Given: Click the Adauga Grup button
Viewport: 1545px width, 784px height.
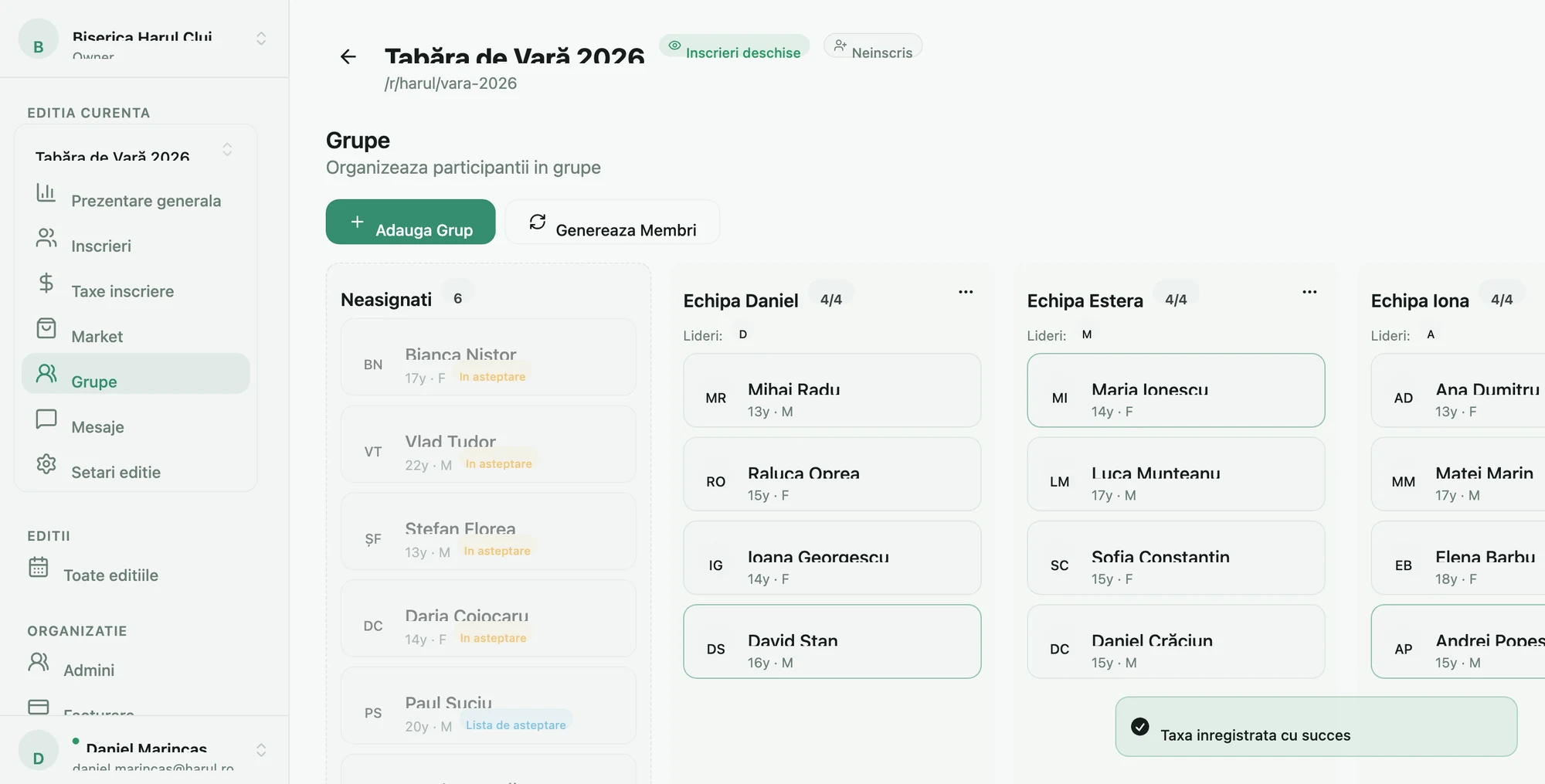Looking at the screenshot, I should point(410,222).
